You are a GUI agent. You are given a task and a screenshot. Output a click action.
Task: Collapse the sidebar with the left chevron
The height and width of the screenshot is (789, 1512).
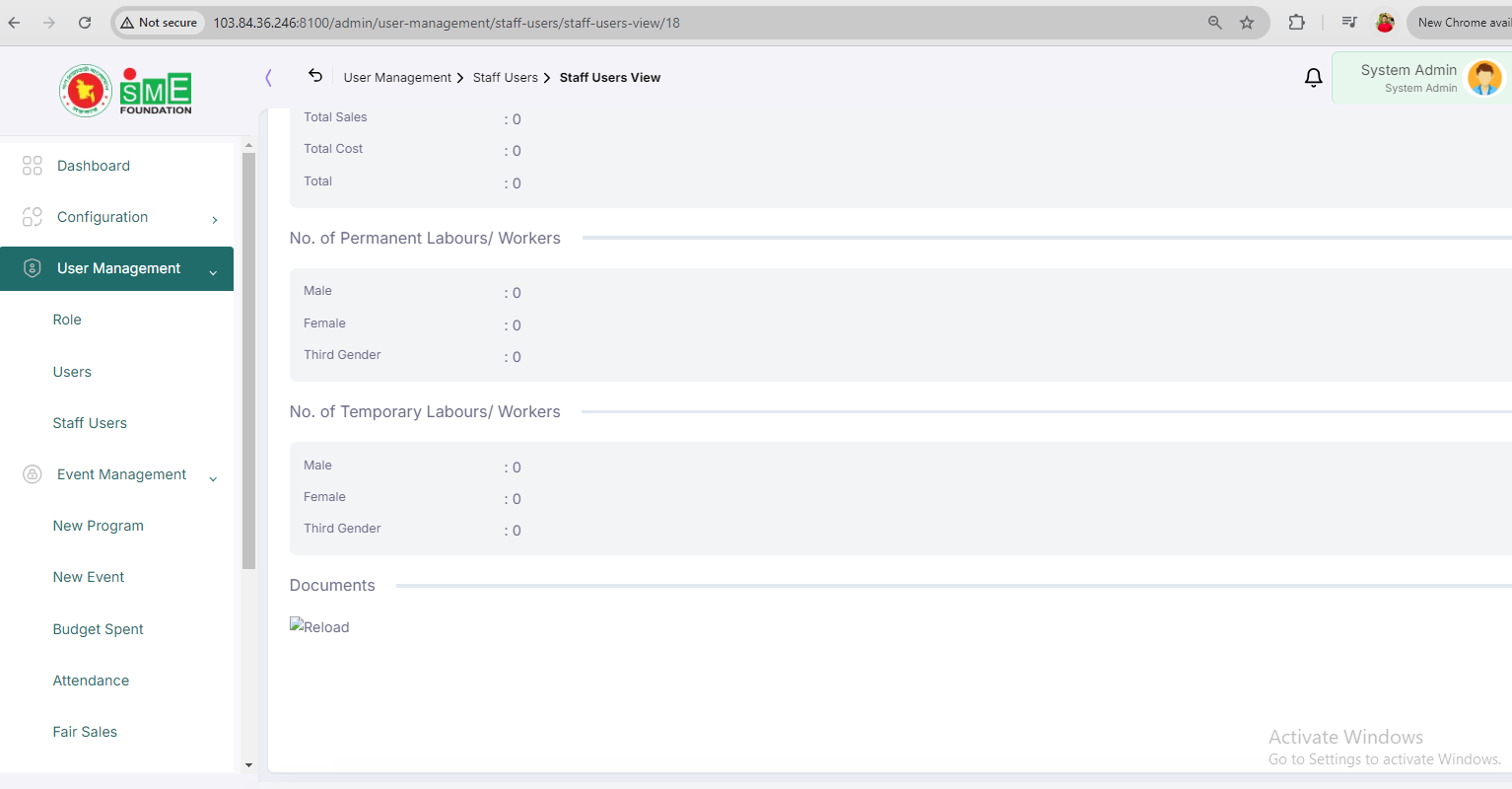tap(268, 78)
